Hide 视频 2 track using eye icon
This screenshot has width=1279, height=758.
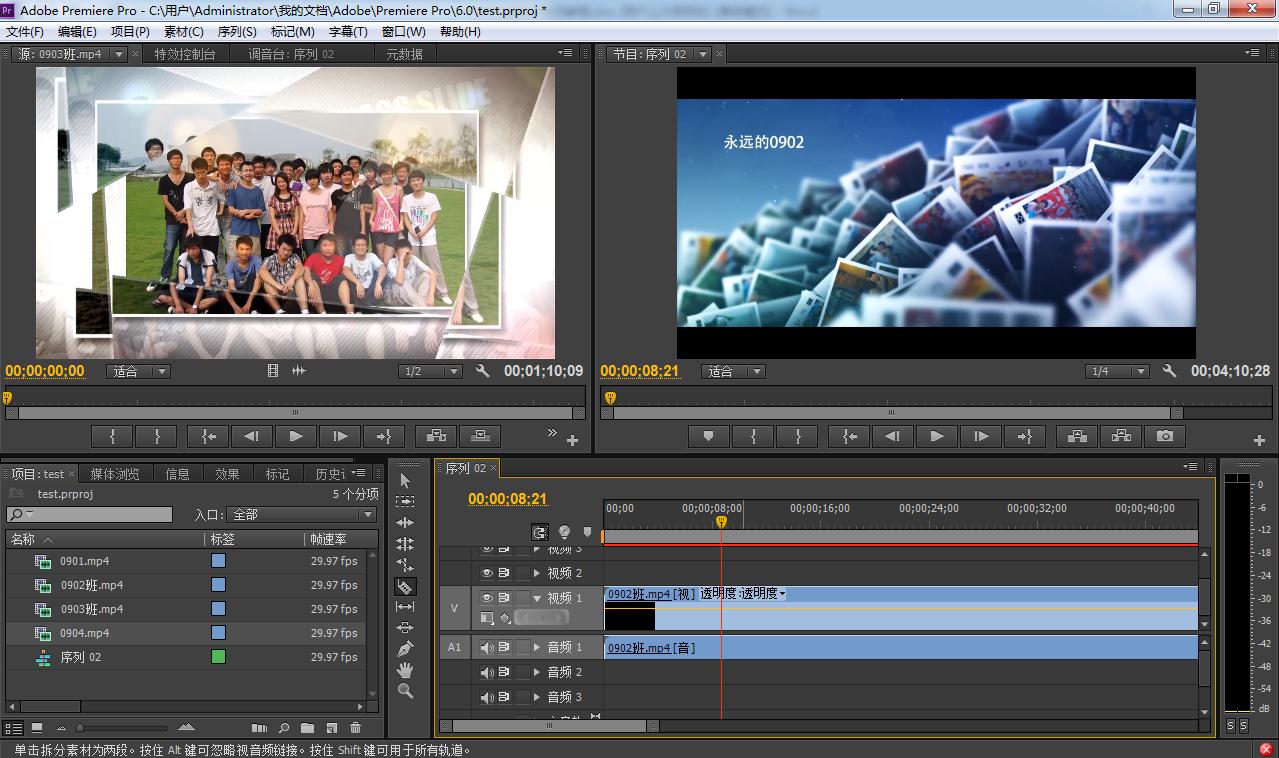487,573
